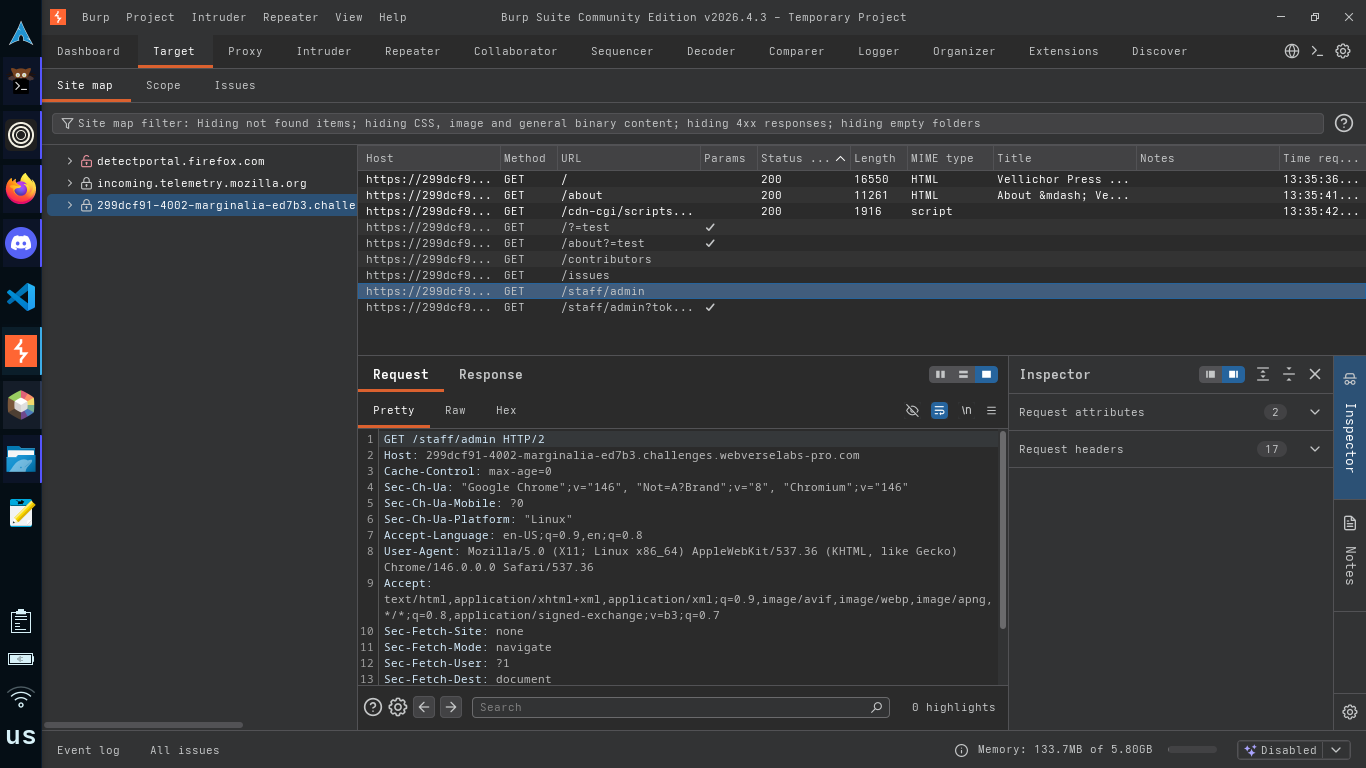
Task: Open the Notes side tab
Action: [1350, 551]
